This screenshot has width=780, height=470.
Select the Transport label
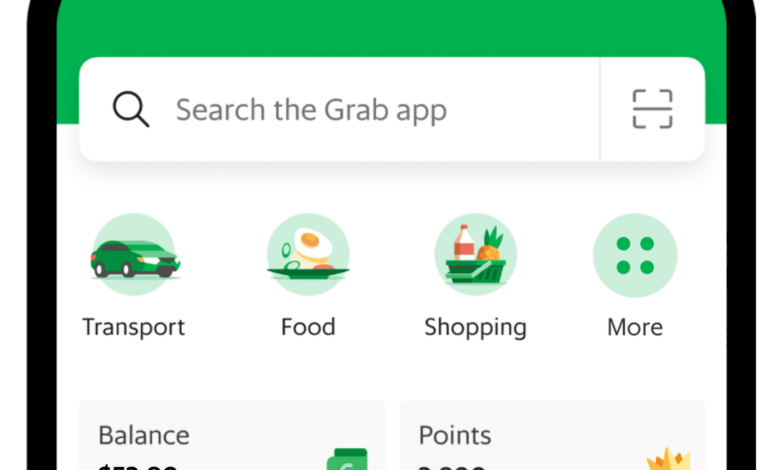pyautogui.click(x=134, y=327)
